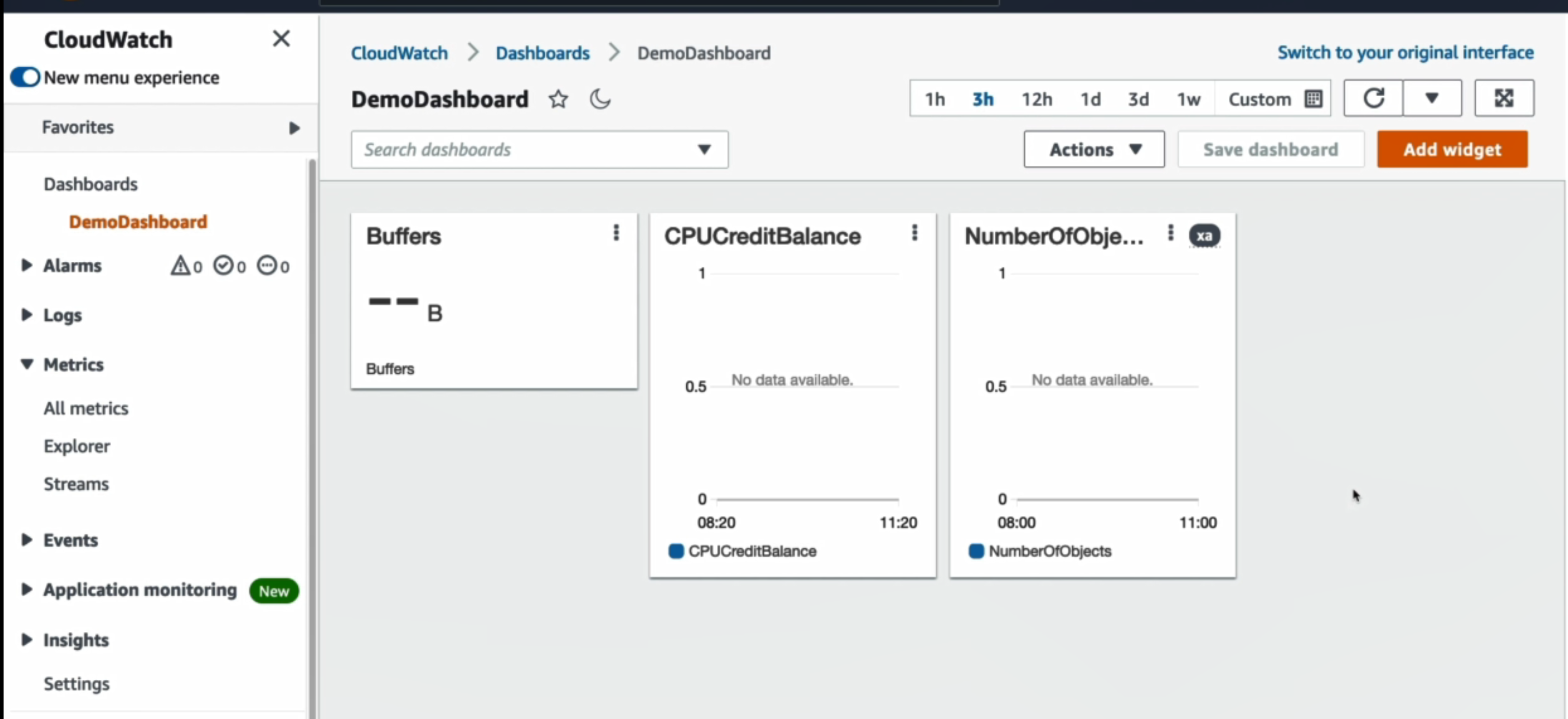Refresh the dashboard
1568x719 pixels.
click(x=1373, y=98)
